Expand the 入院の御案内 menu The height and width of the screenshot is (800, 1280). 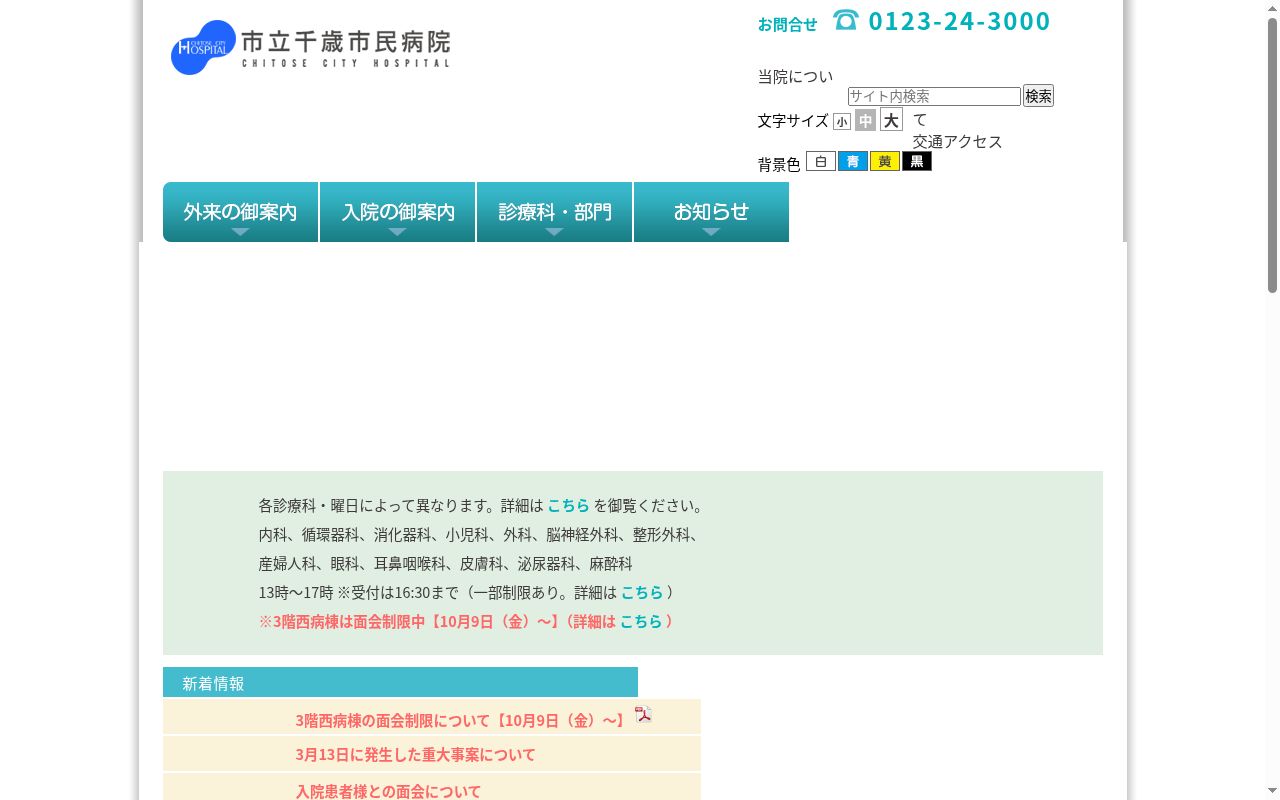point(397,212)
